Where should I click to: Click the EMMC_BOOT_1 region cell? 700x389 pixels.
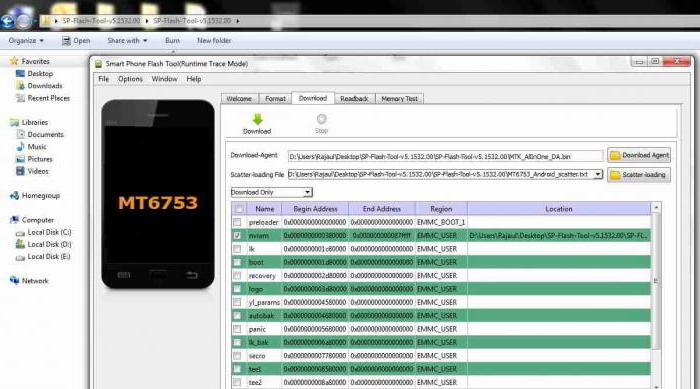point(441,222)
